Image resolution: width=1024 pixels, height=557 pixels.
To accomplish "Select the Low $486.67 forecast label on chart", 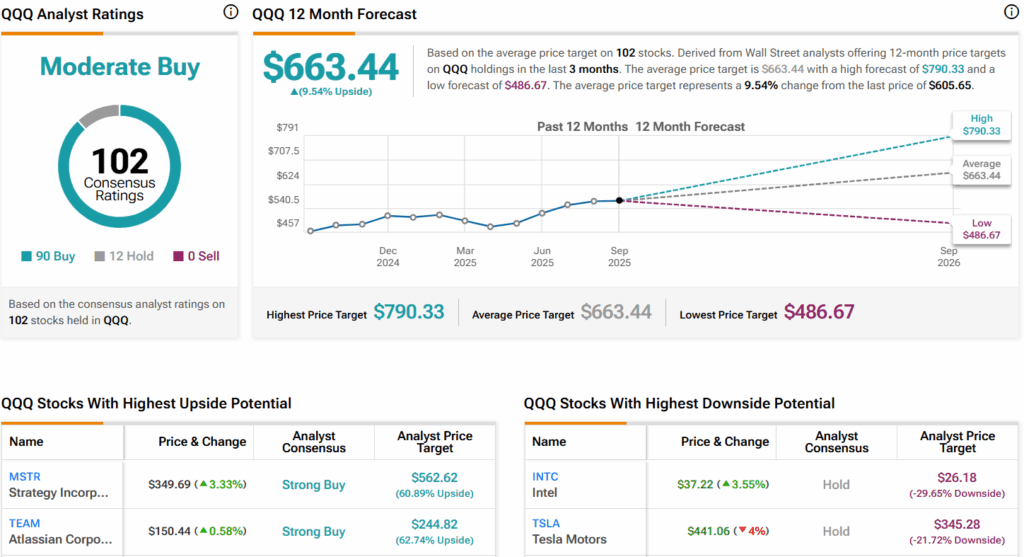I will 981,228.
